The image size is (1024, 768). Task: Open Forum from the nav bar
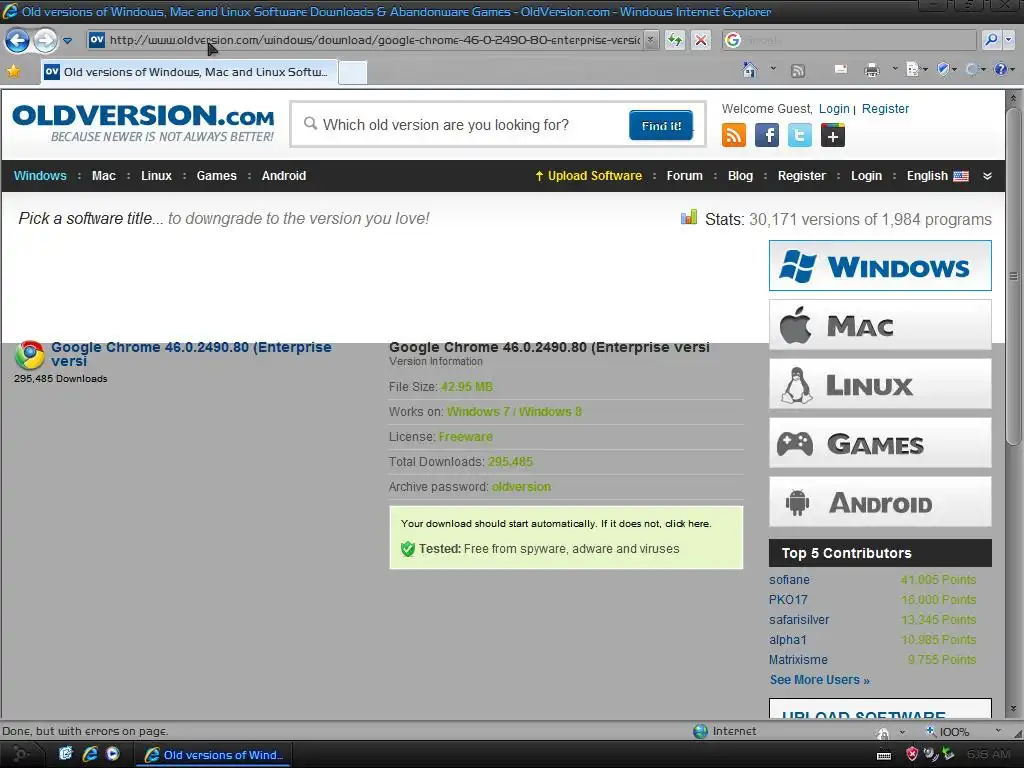[x=684, y=176]
